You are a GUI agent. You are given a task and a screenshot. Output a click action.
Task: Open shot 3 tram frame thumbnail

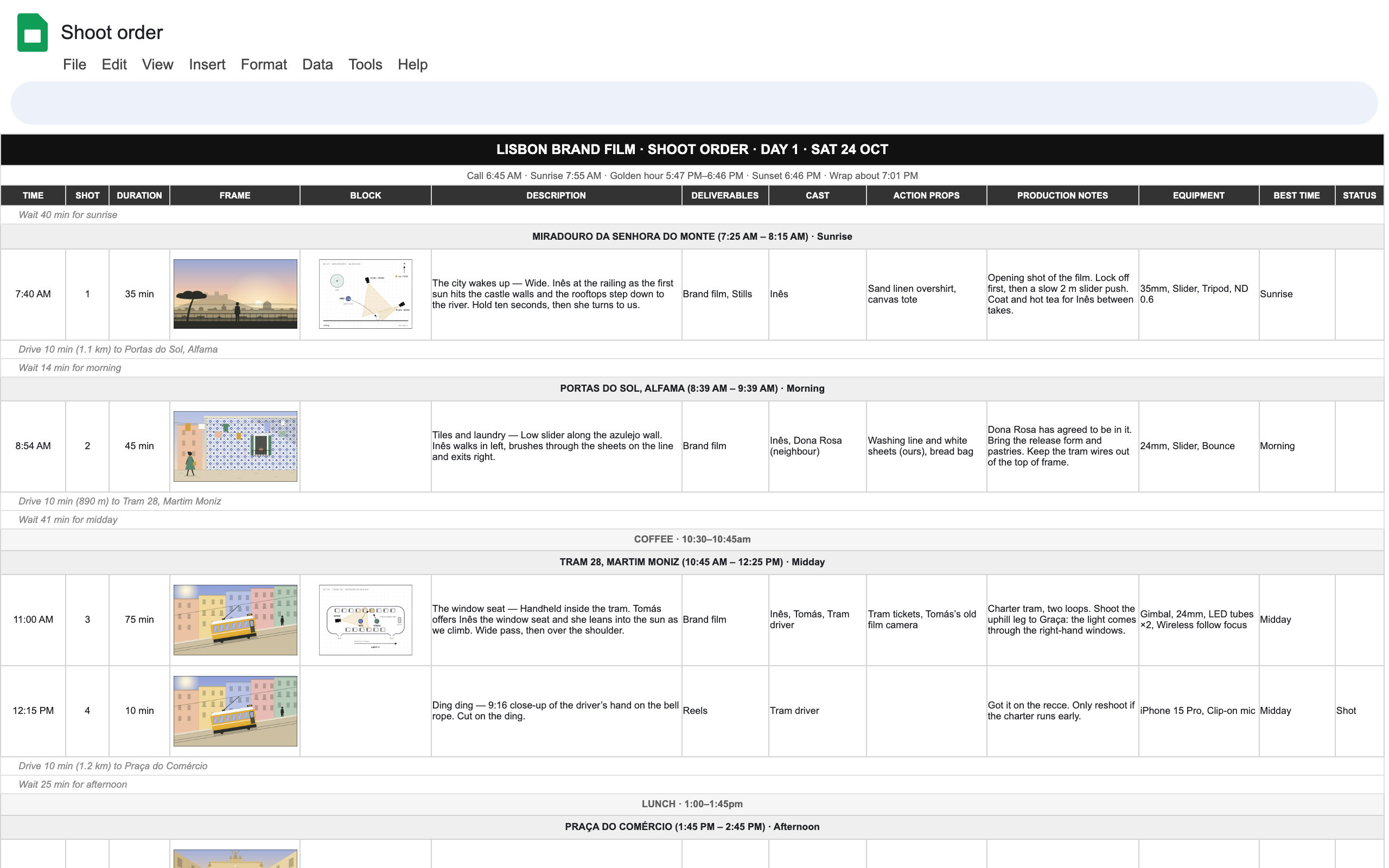235,620
